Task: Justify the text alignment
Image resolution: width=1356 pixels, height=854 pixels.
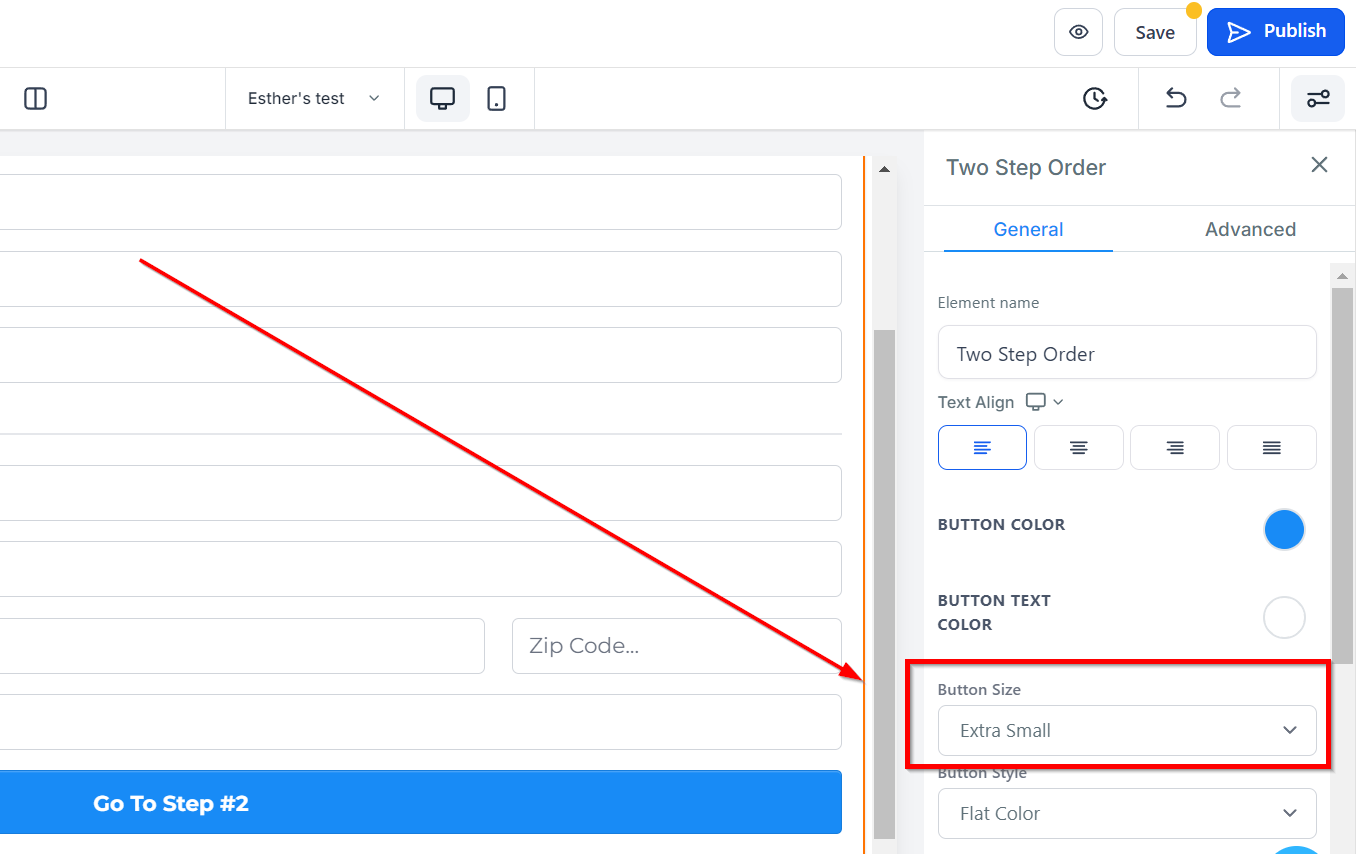Action: tap(1272, 448)
